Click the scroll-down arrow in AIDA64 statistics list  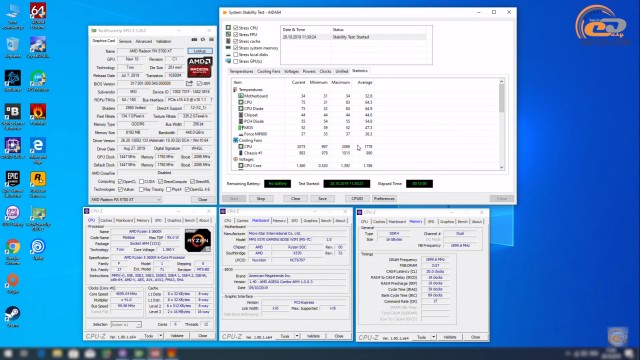(x=501, y=167)
